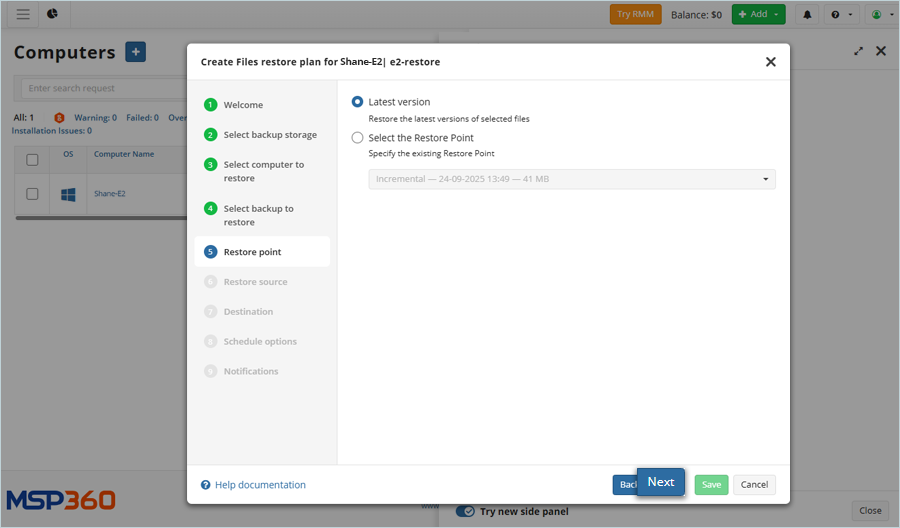
Task: Select the Latest version radio option
Action: pyautogui.click(x=358, y=102)
